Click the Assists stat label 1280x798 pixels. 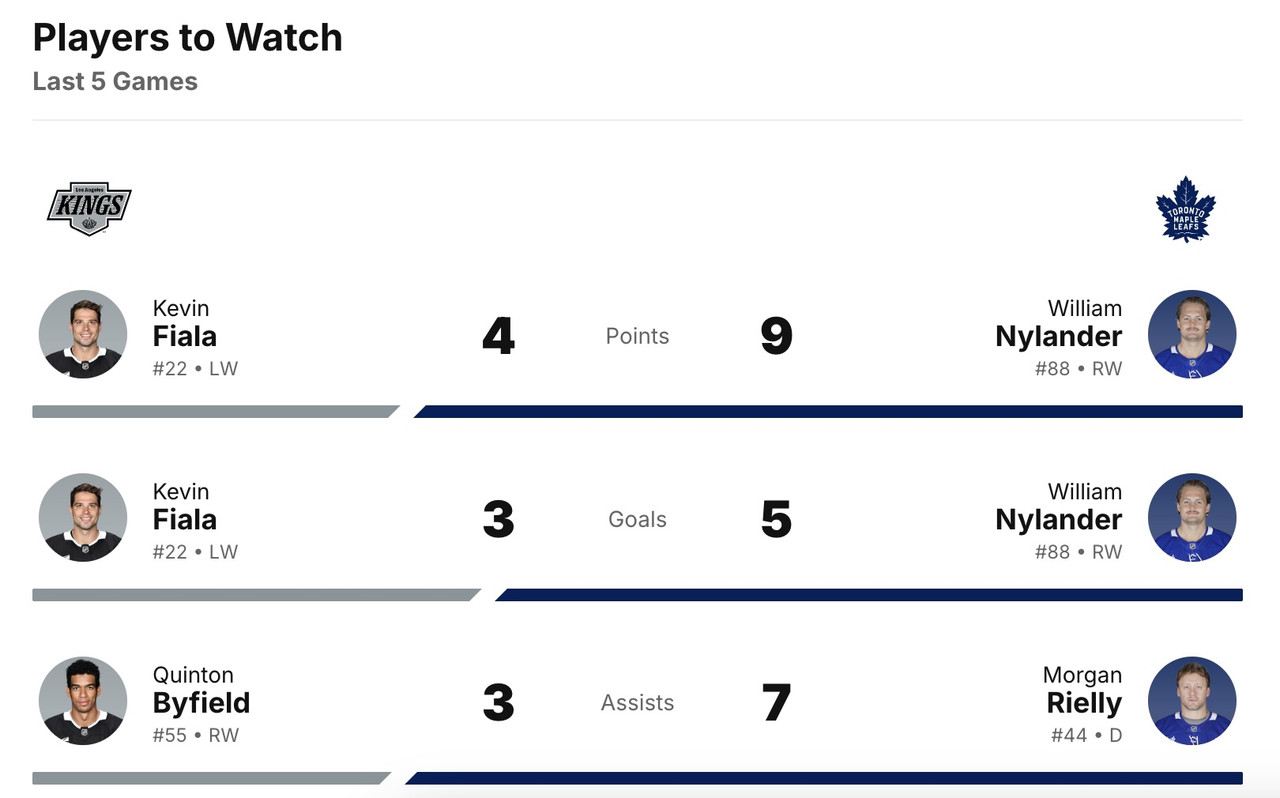point(637,703)
